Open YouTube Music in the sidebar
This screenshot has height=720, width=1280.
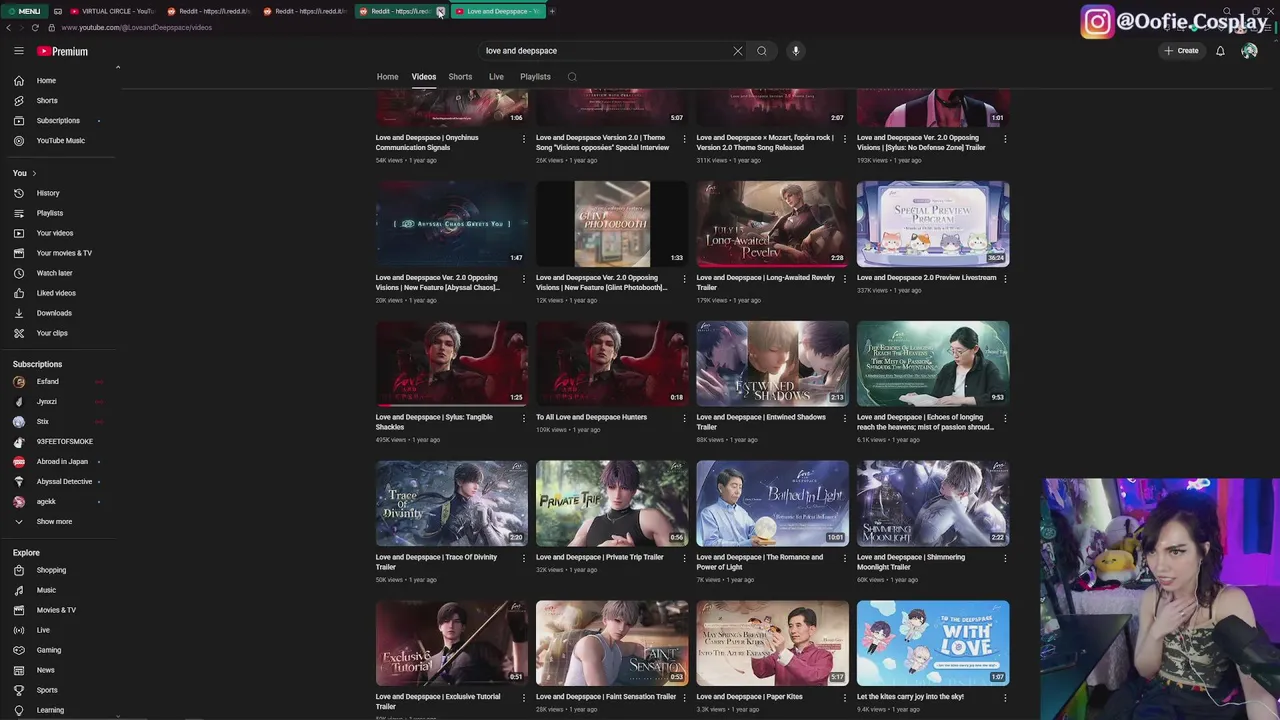click(59, 141)
